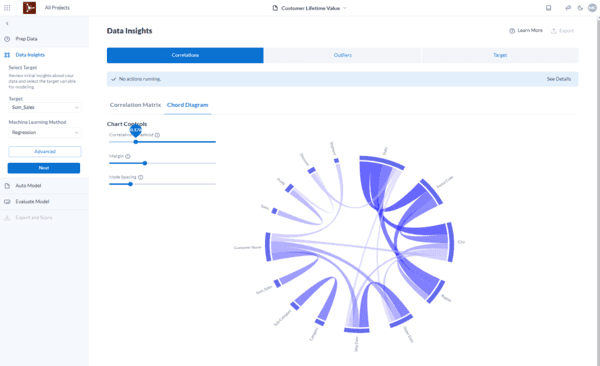
Task: Open the Correlation Matrix sub-tab
Action: click(x=135, y=105)
